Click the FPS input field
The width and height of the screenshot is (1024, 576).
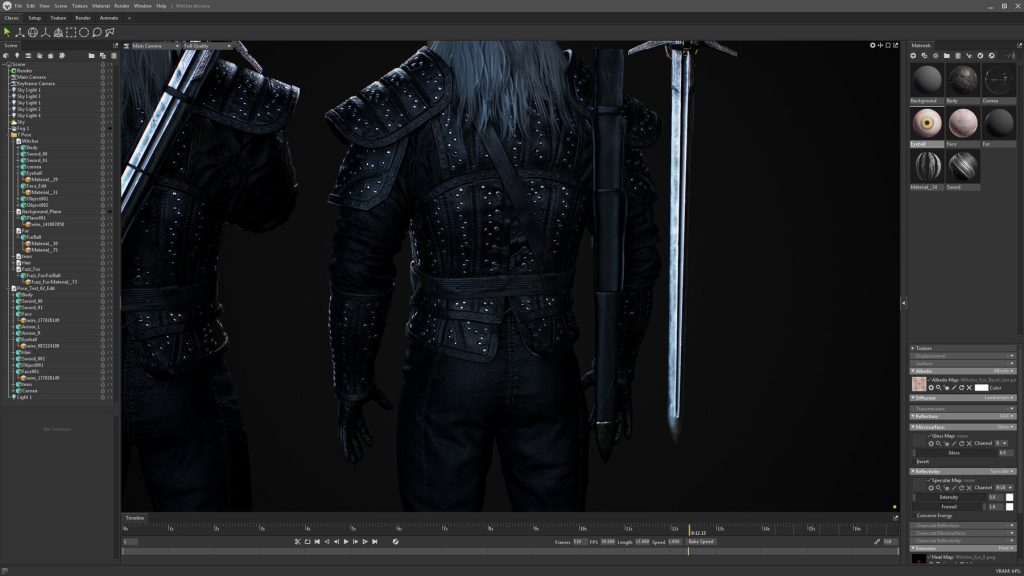(607, 541)
